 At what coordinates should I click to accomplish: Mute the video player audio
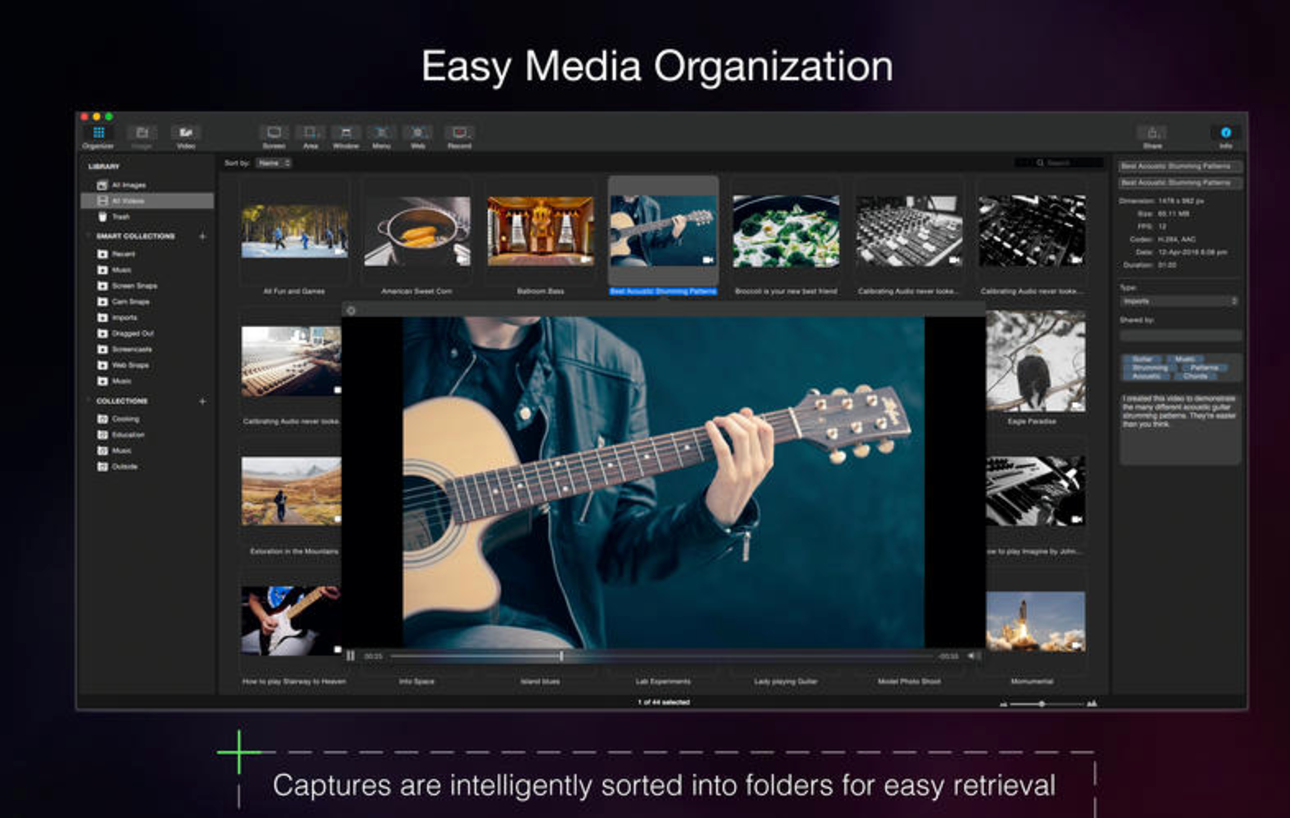tap(971, 655)
